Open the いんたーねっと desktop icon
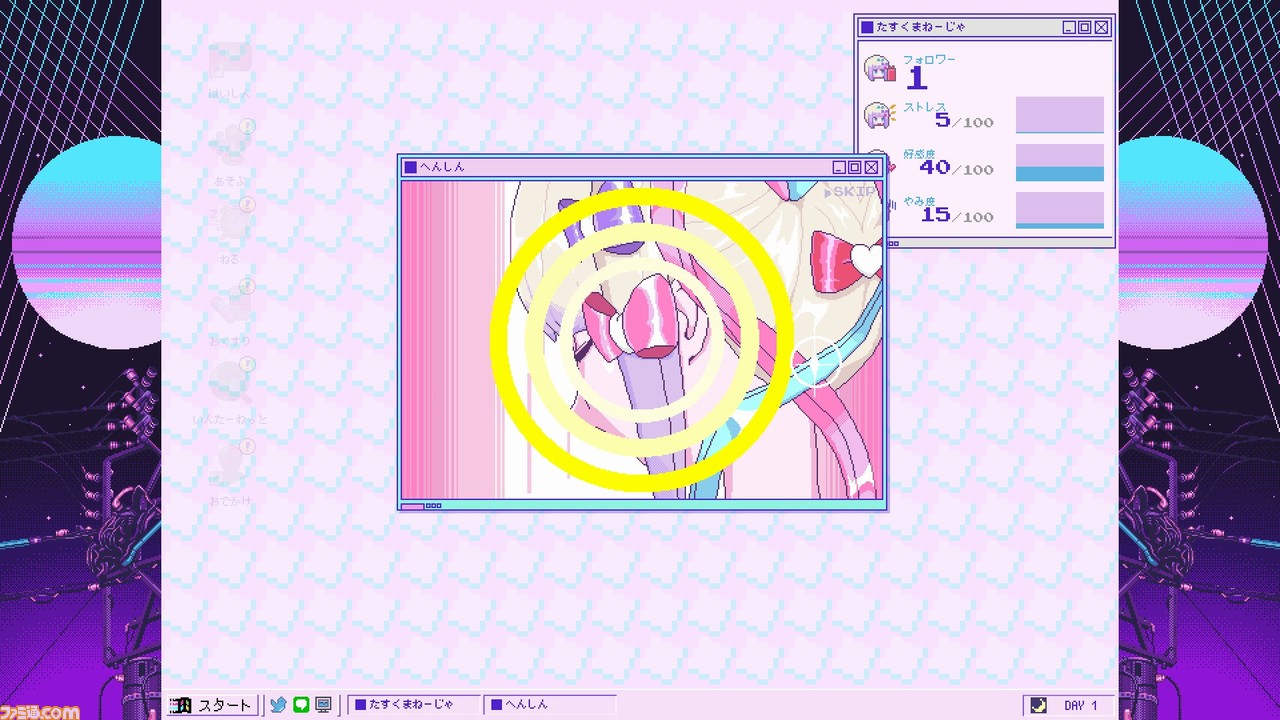The image size is (1280, 720). [230, 391]
